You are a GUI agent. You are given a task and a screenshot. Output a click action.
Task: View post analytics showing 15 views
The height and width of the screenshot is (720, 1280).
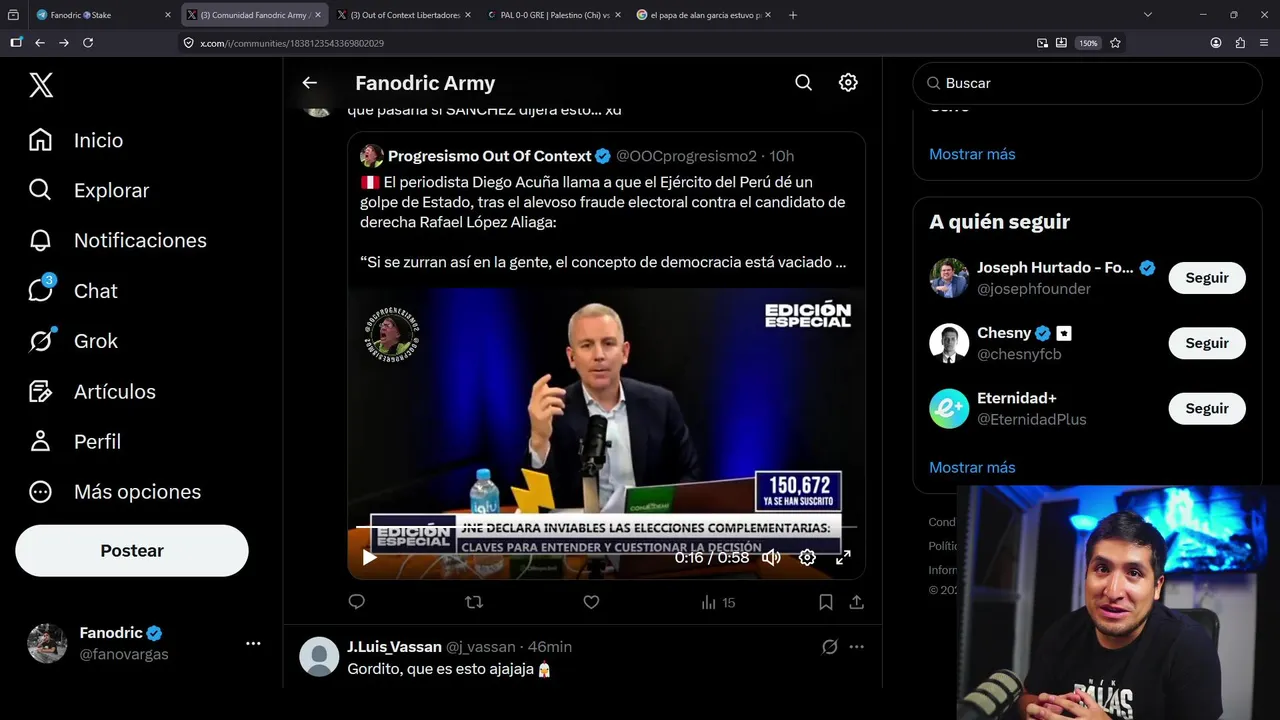pyautogui.click(x=718, y=602)
